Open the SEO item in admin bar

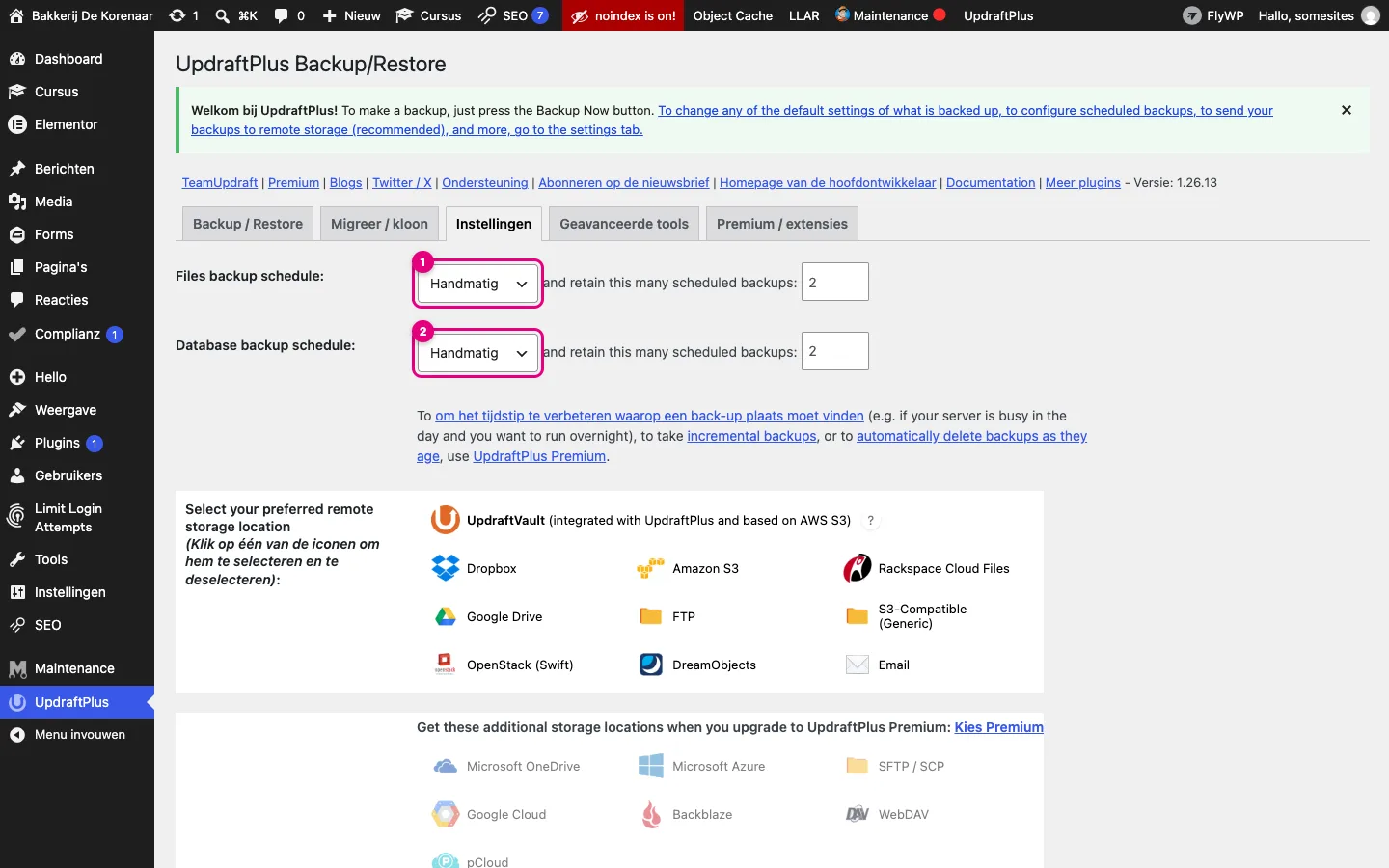coord(513,15)
